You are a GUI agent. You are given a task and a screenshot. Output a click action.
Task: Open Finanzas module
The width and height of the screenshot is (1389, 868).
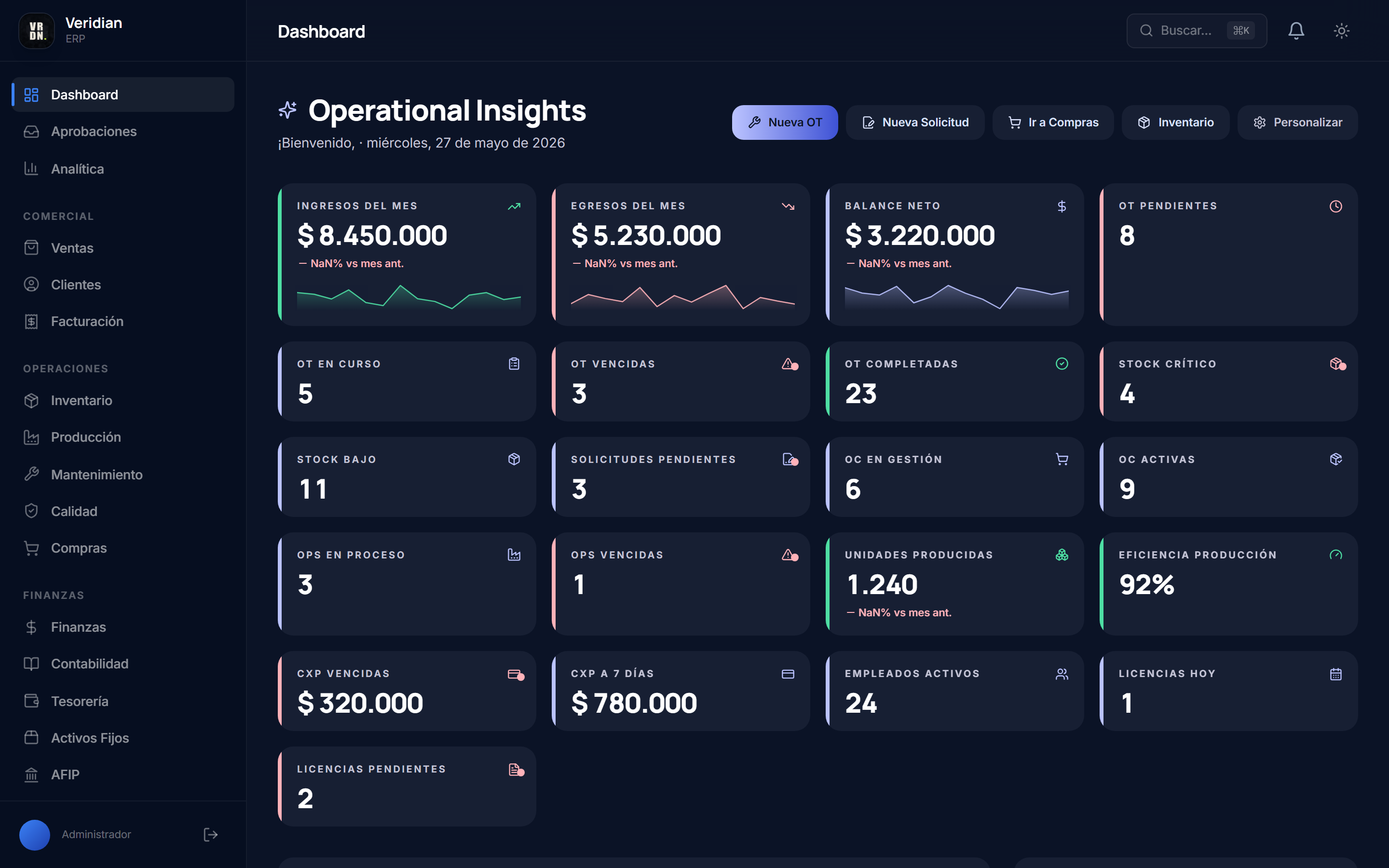click(x=123, y=627)
